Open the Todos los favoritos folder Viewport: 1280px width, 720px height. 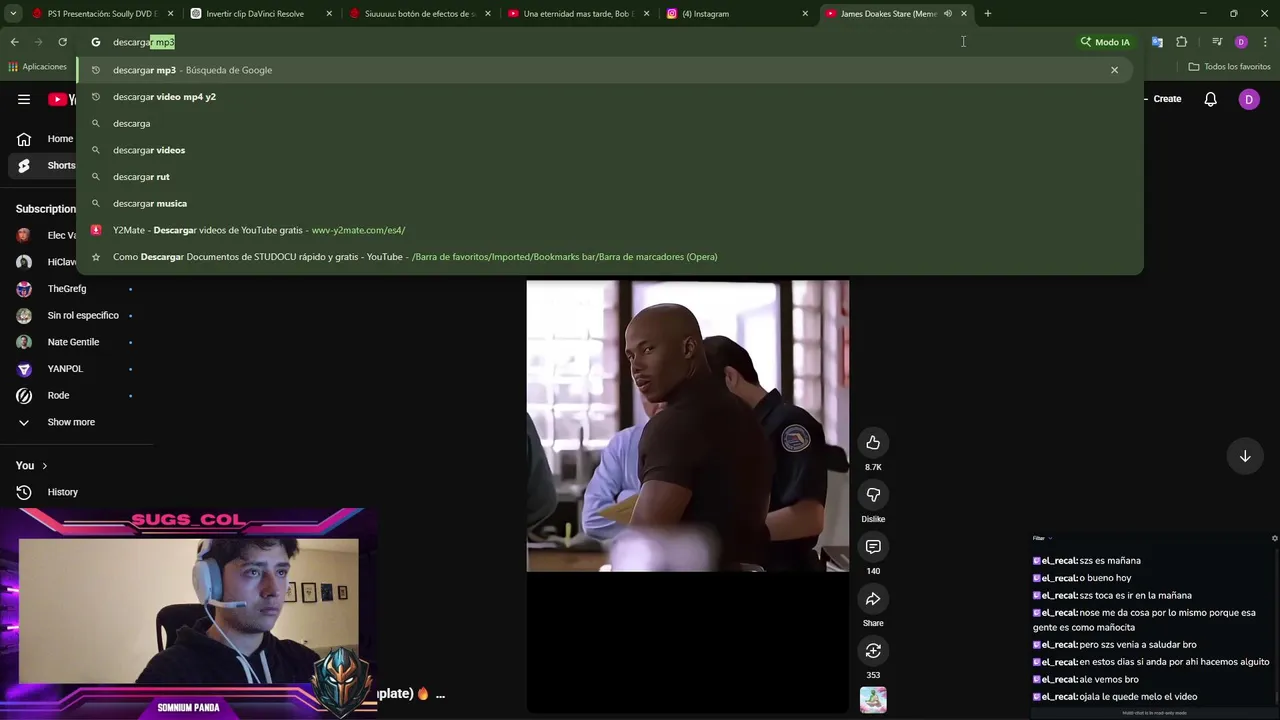pos(1229,67)
